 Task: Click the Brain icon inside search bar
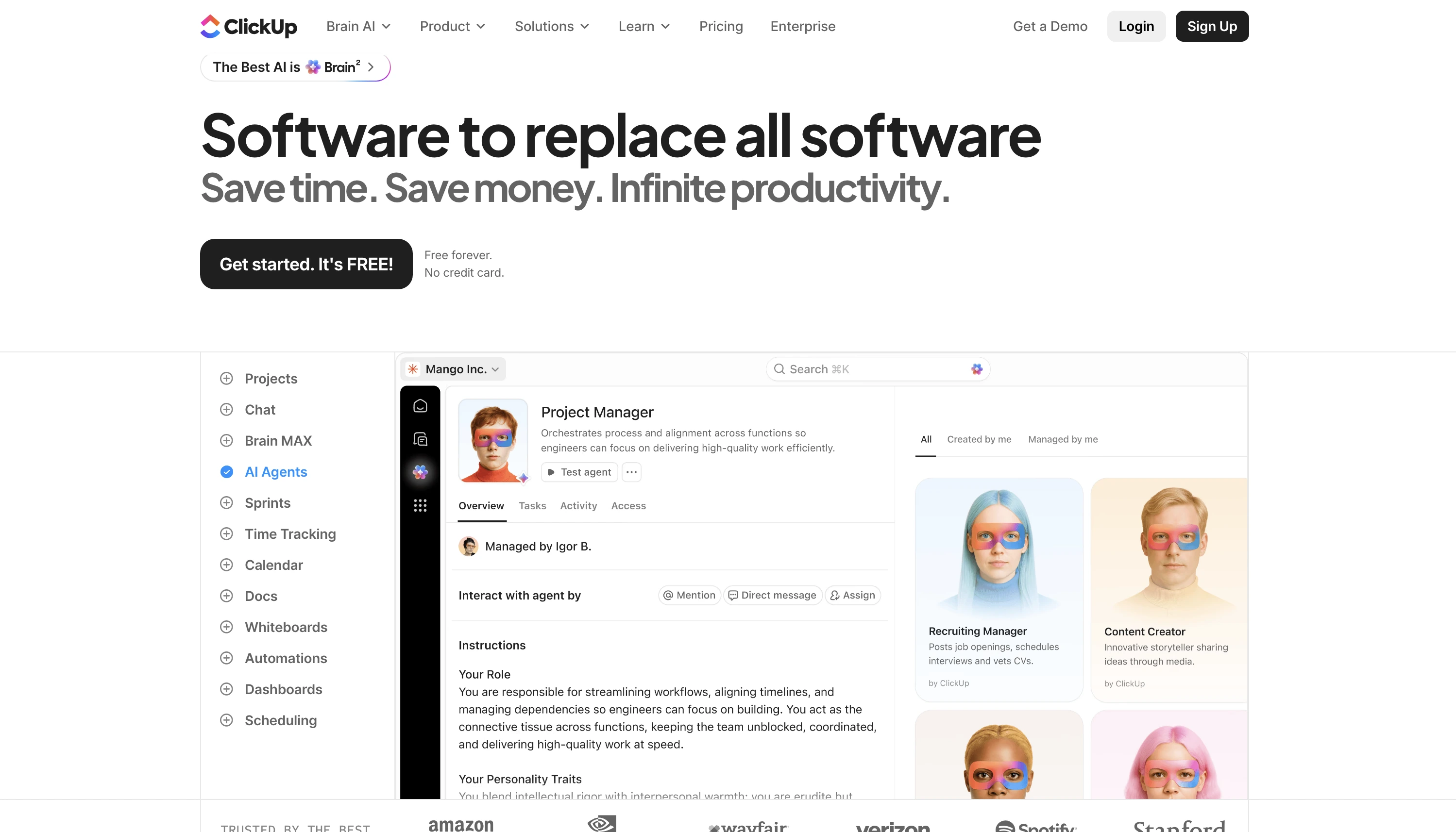click(x=976, y=369)
